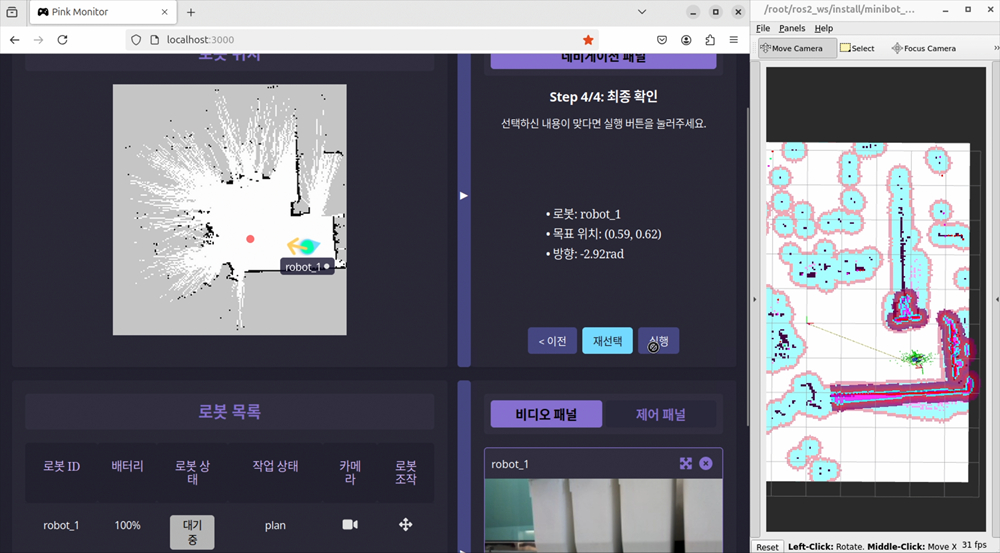Click the robot_1 camera video icon

[350, 524]
